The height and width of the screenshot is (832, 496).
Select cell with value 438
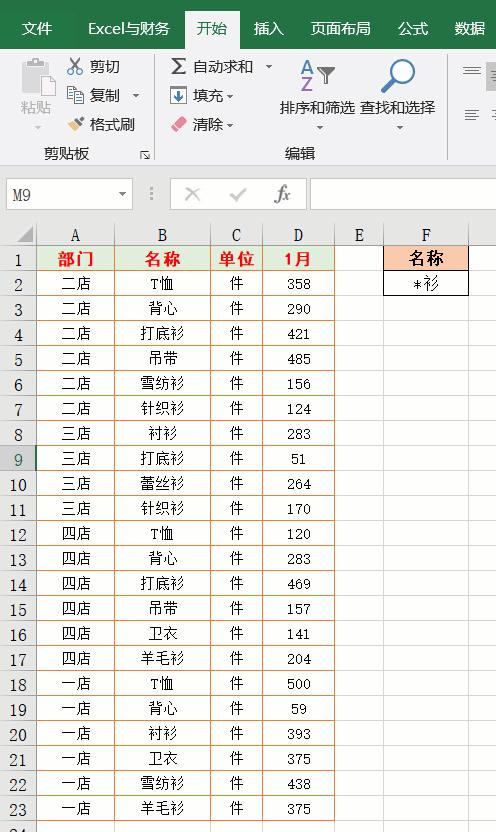point(299,783)
